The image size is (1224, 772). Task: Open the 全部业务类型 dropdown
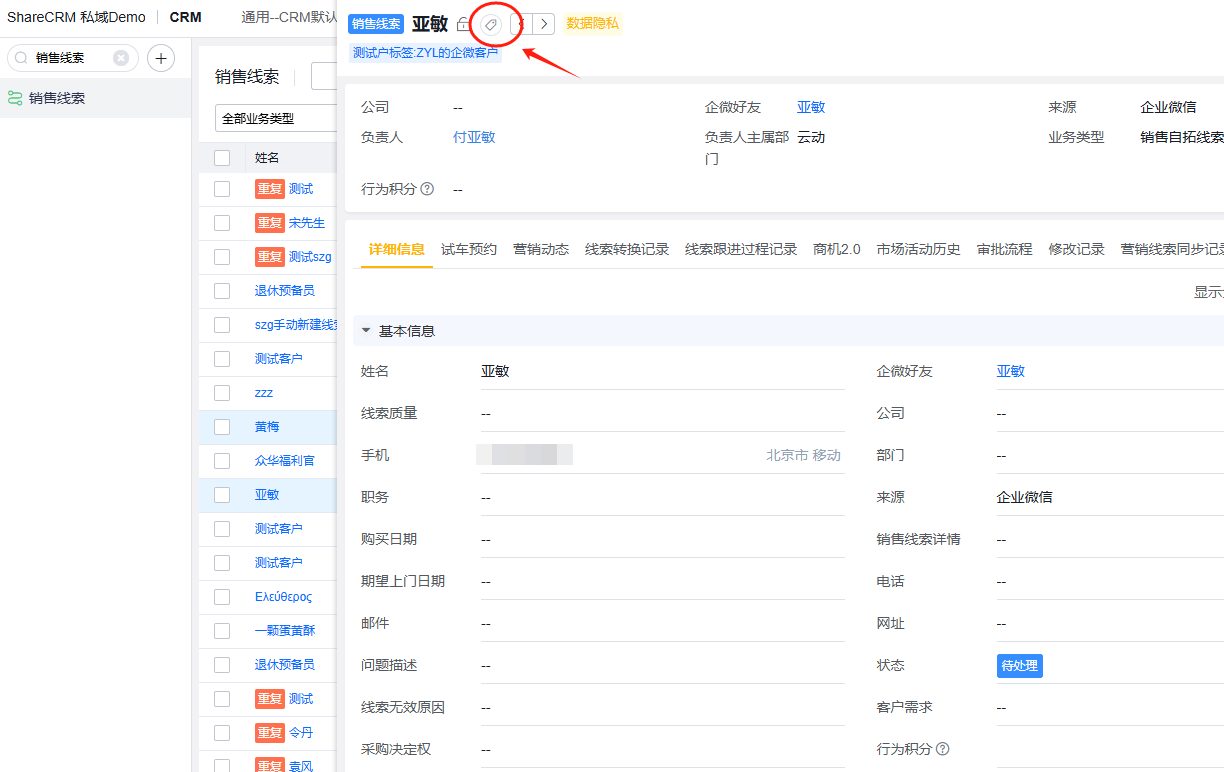tap(276, 118)
